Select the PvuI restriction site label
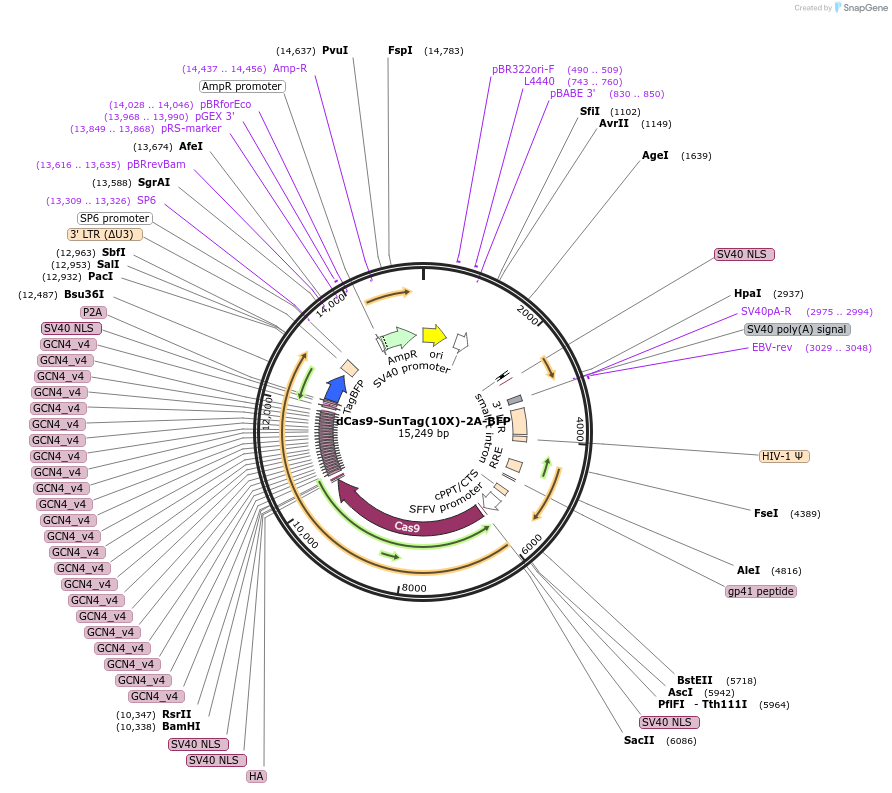Screen dimensions: 892x793 [335, 50]
